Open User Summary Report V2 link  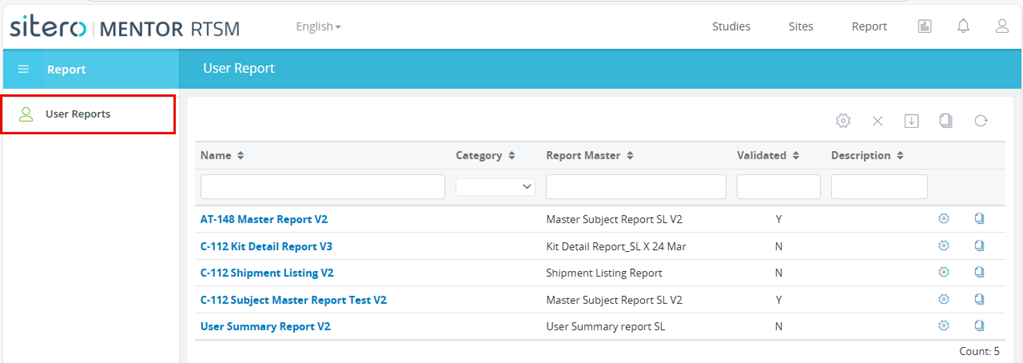coord(266,326)
